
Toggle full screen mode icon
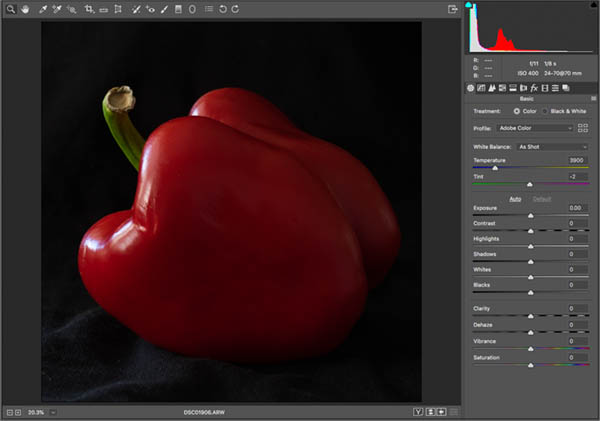coord(453,9)
